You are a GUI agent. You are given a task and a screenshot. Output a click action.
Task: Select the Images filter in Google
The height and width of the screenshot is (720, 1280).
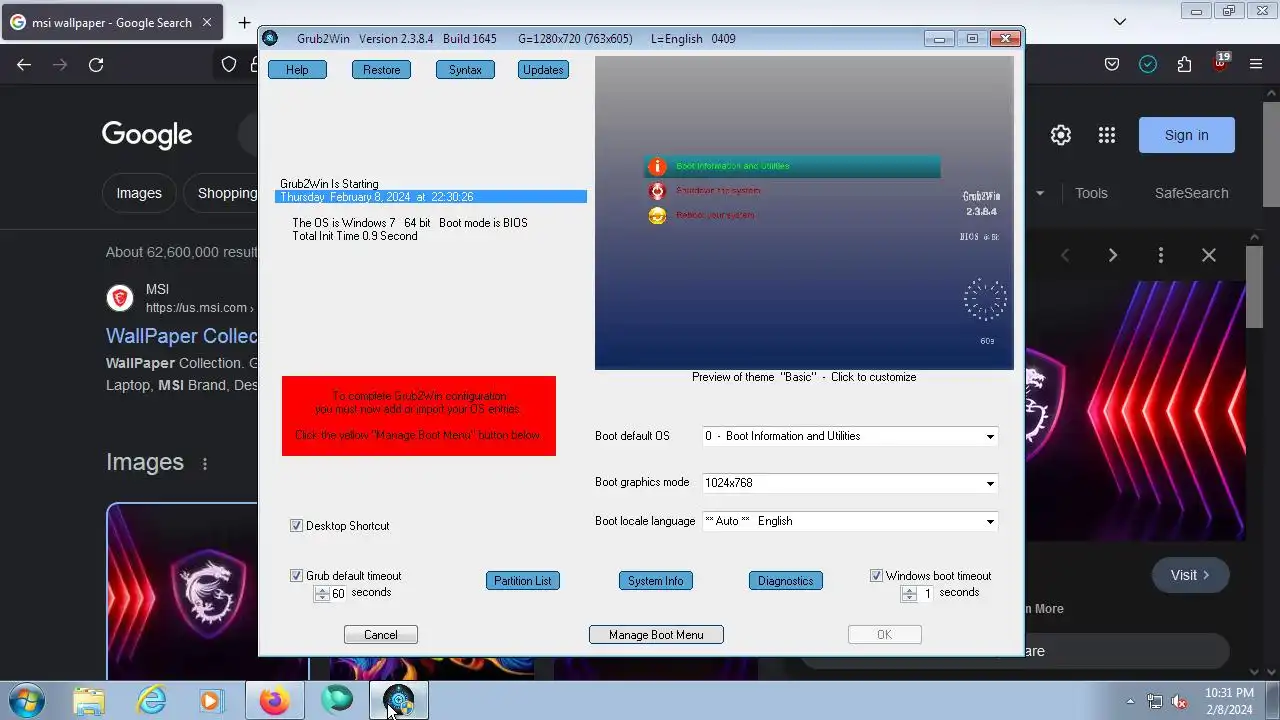[139, 193]
